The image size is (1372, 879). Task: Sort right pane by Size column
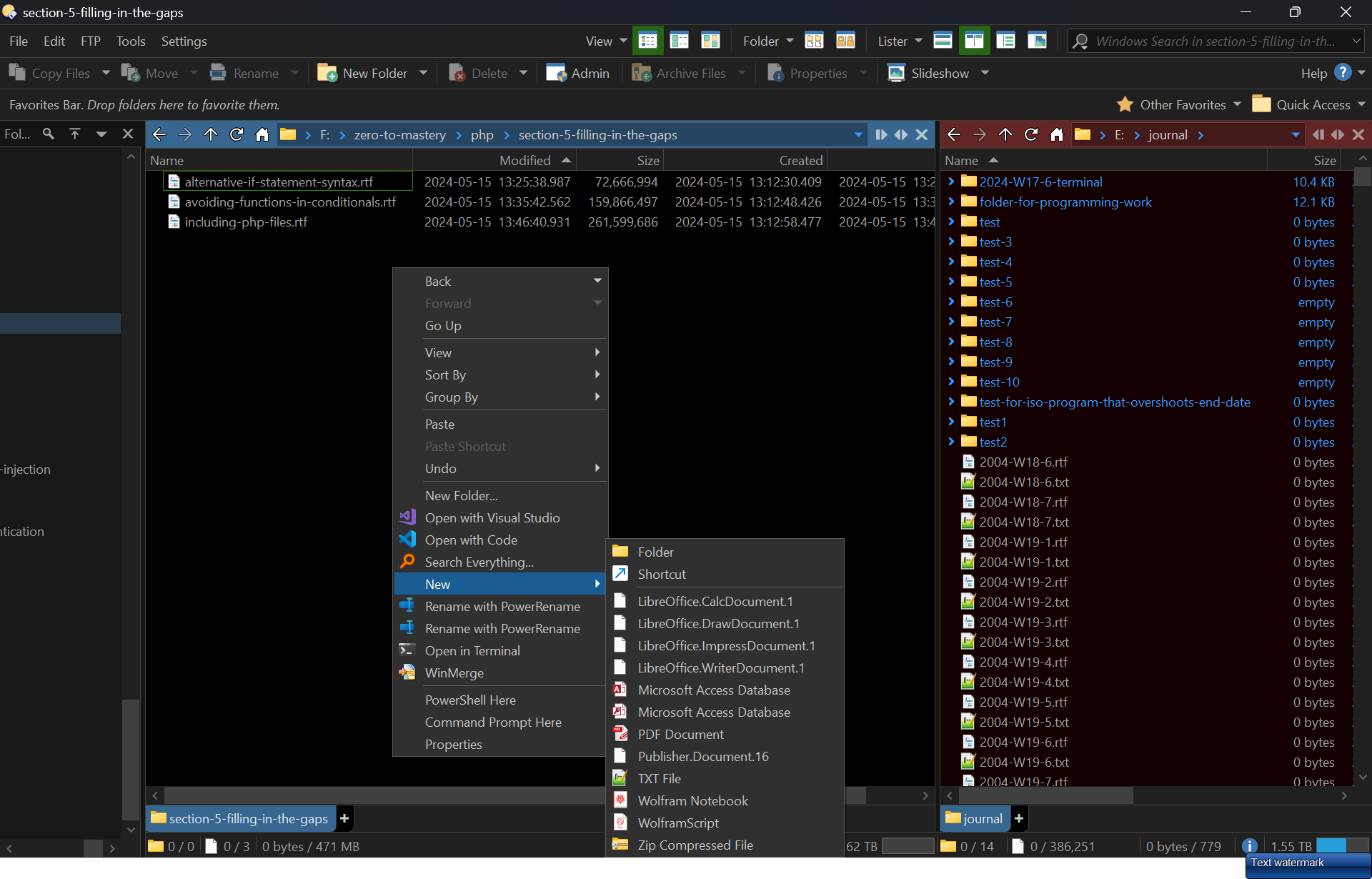point(1324,160)
